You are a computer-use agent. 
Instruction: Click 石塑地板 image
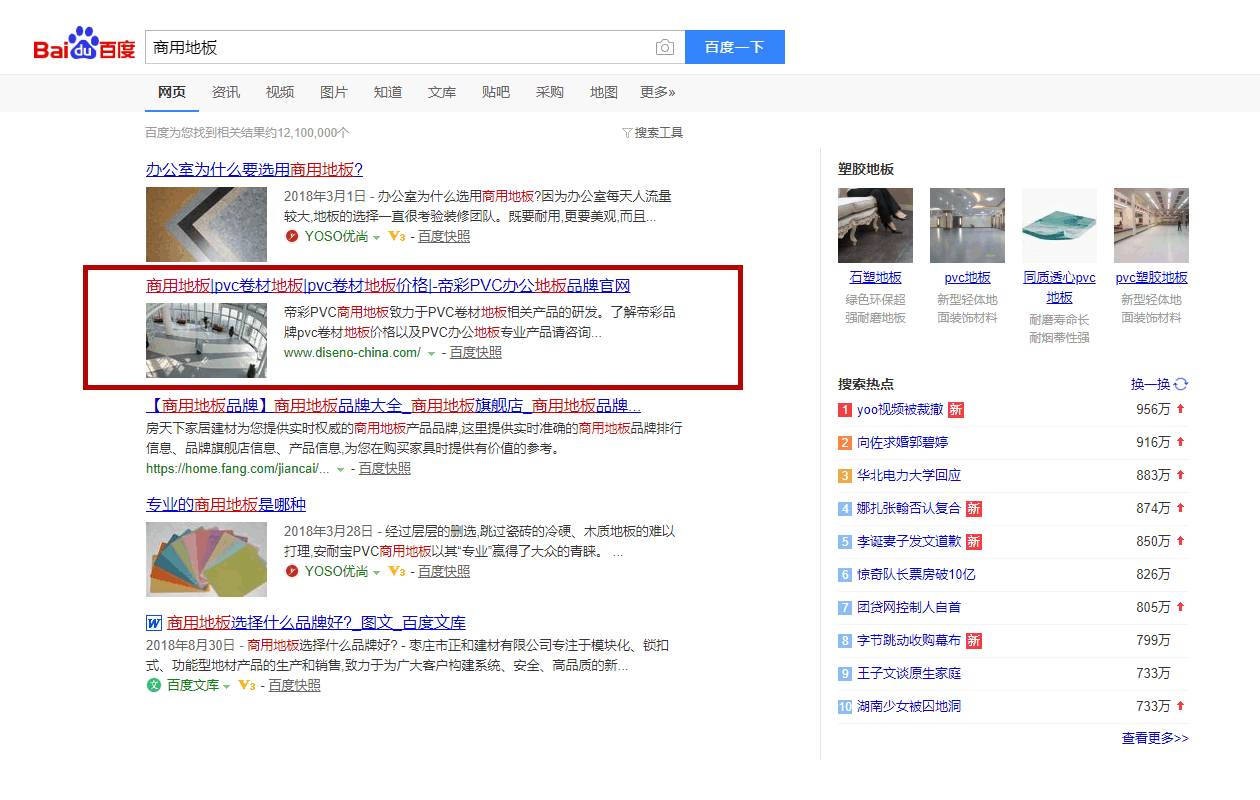pos(875,225)
